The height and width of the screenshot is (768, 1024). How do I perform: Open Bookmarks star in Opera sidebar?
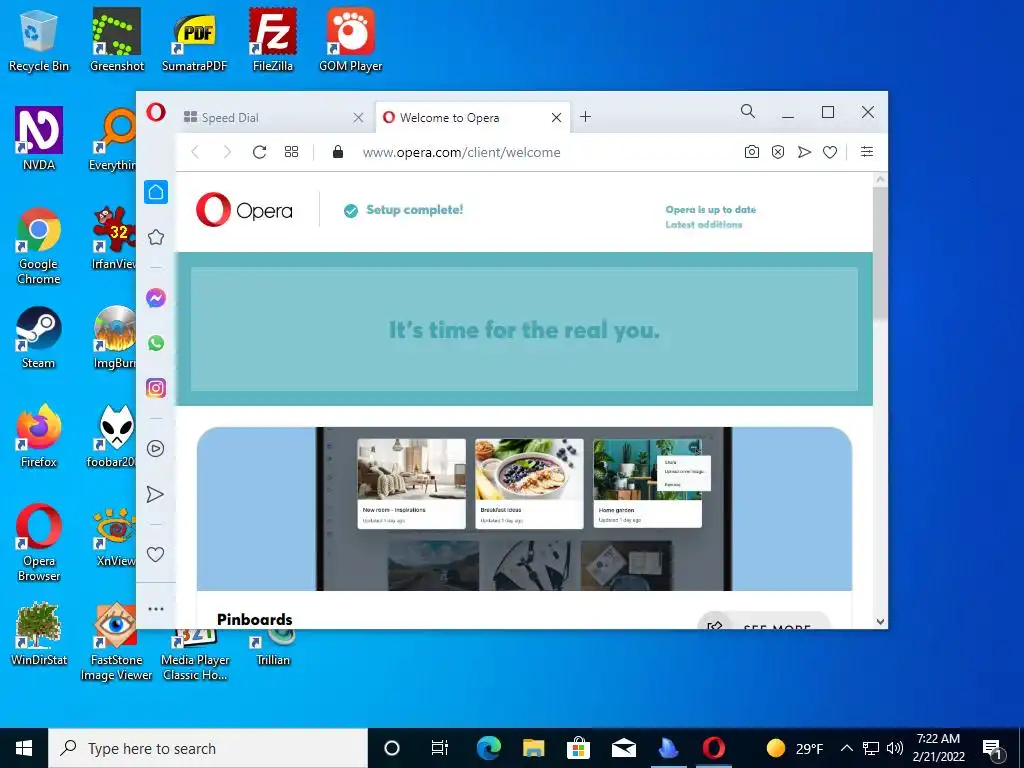click(x=156, y=237)
